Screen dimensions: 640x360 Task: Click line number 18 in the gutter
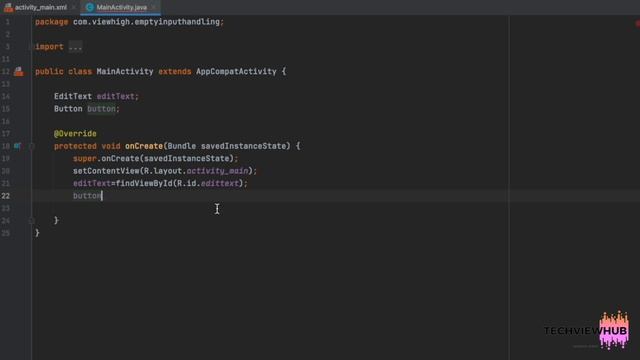(x=6, y=146)
